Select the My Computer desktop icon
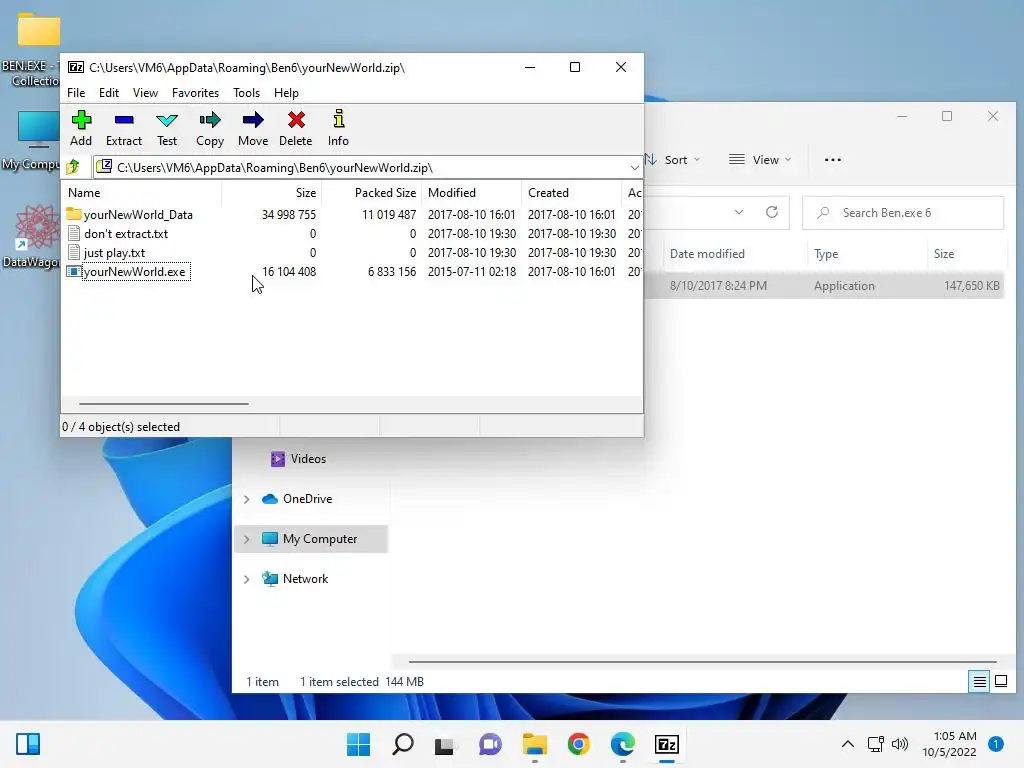Image resolution: width=1024 pixels, height=768 pixels. click(33, 140)
